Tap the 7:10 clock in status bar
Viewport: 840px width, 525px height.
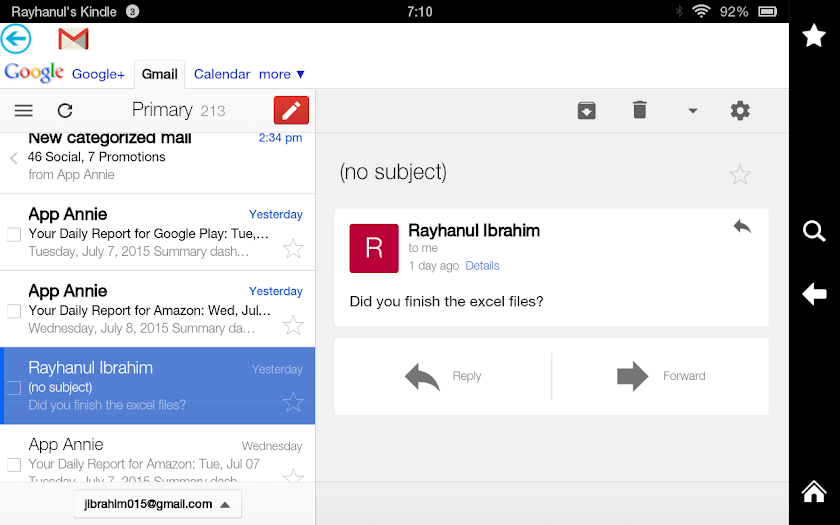click(x=419, y=11)
